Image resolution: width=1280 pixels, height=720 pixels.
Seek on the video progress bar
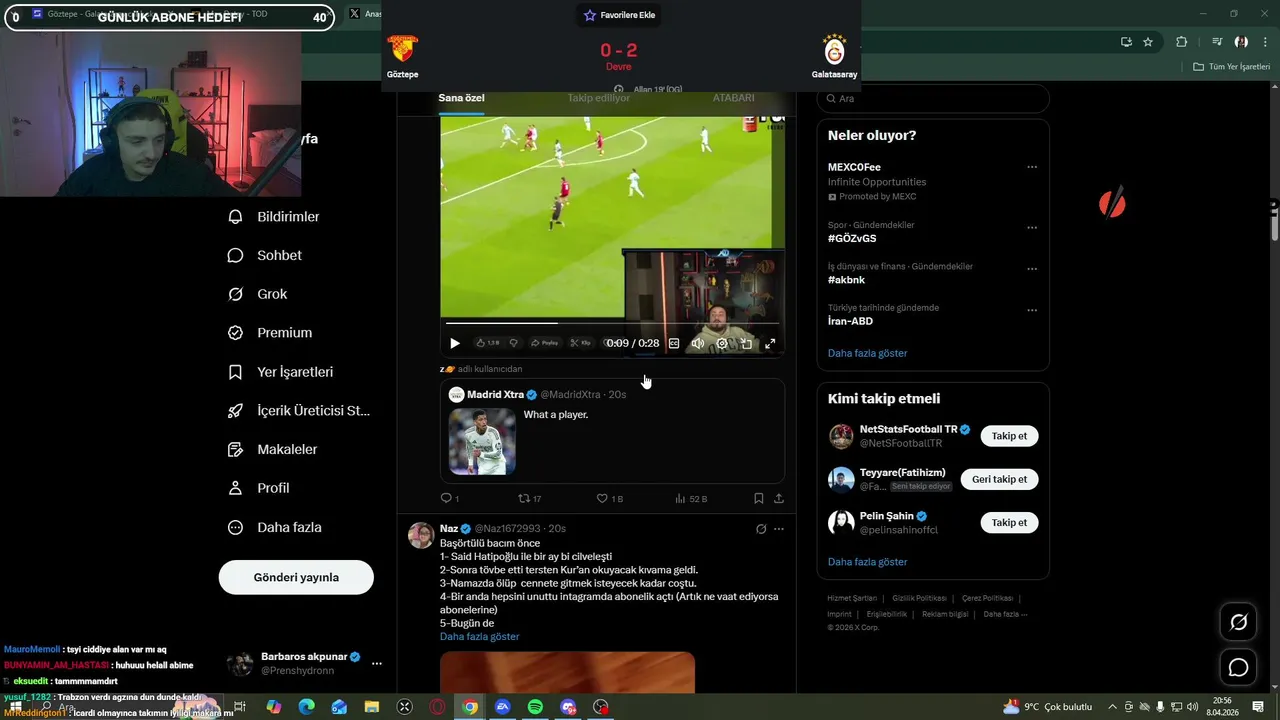pos(612,323)
